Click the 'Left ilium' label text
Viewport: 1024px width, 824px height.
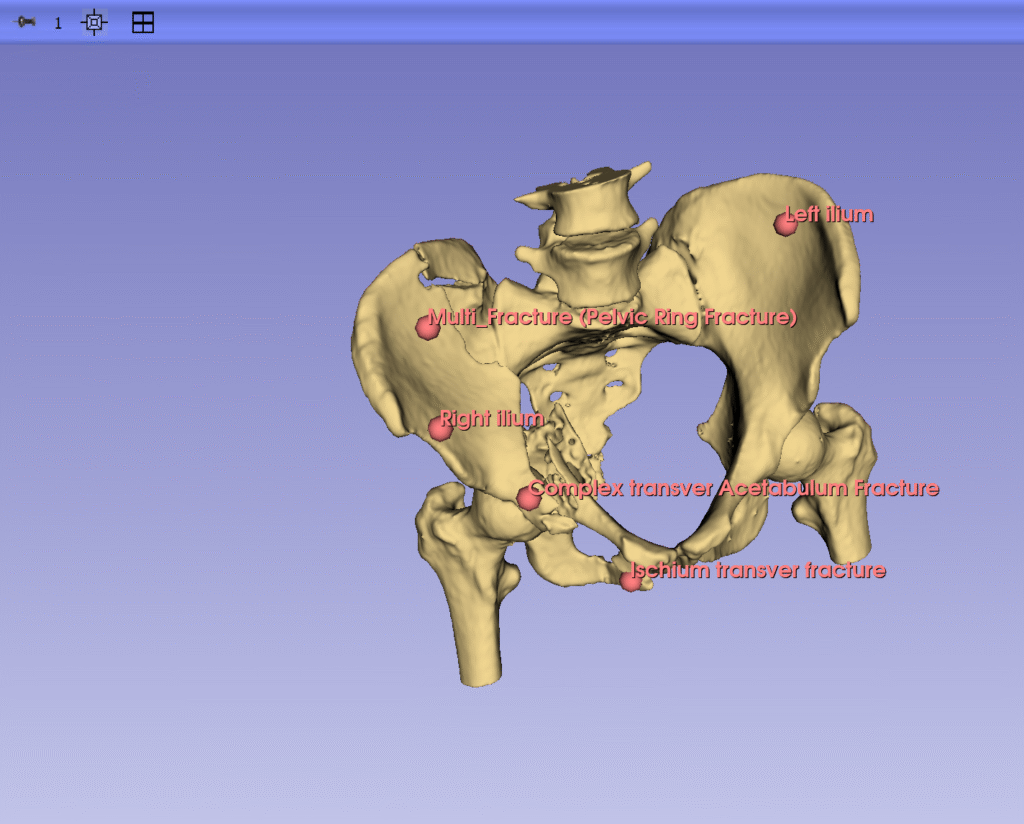click(829, 214)
